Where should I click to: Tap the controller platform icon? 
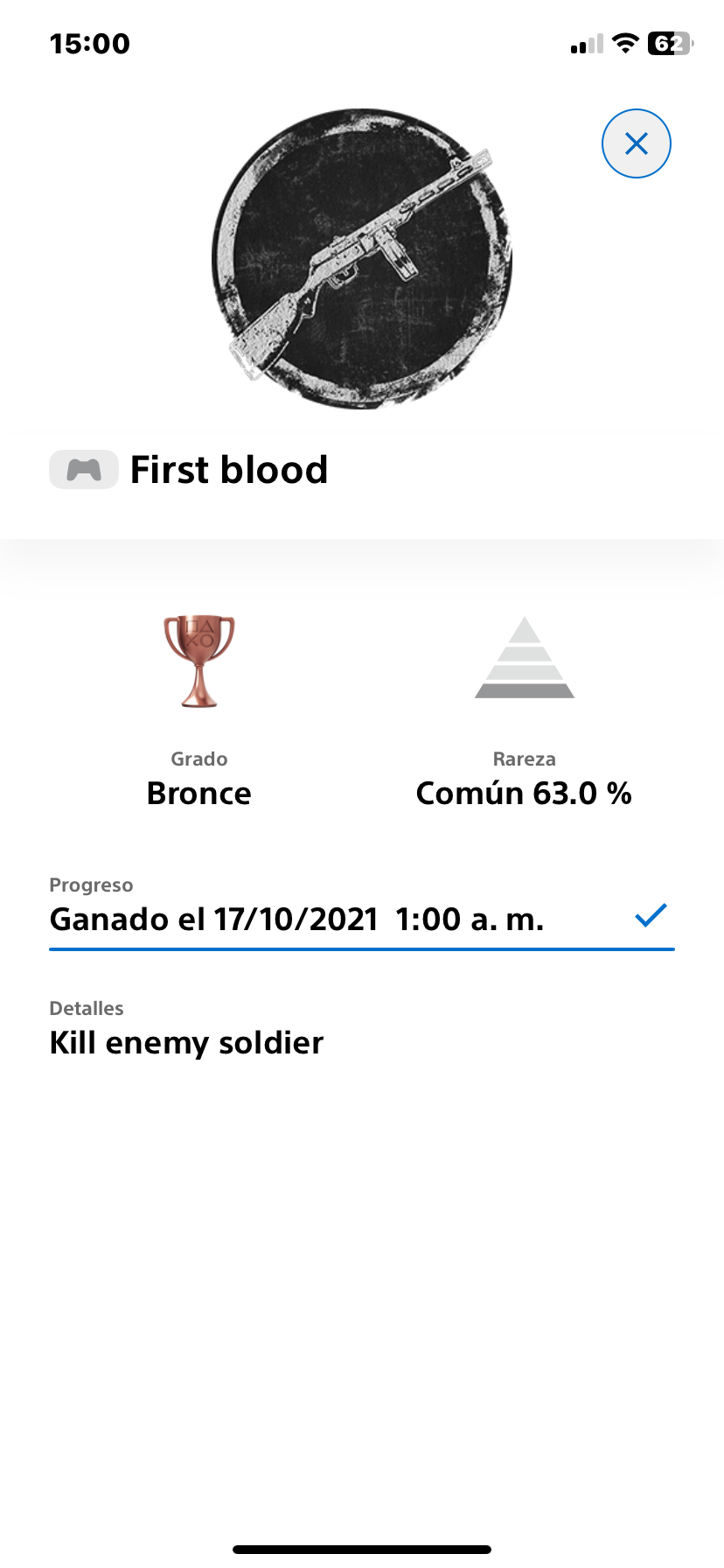(84, 470)
